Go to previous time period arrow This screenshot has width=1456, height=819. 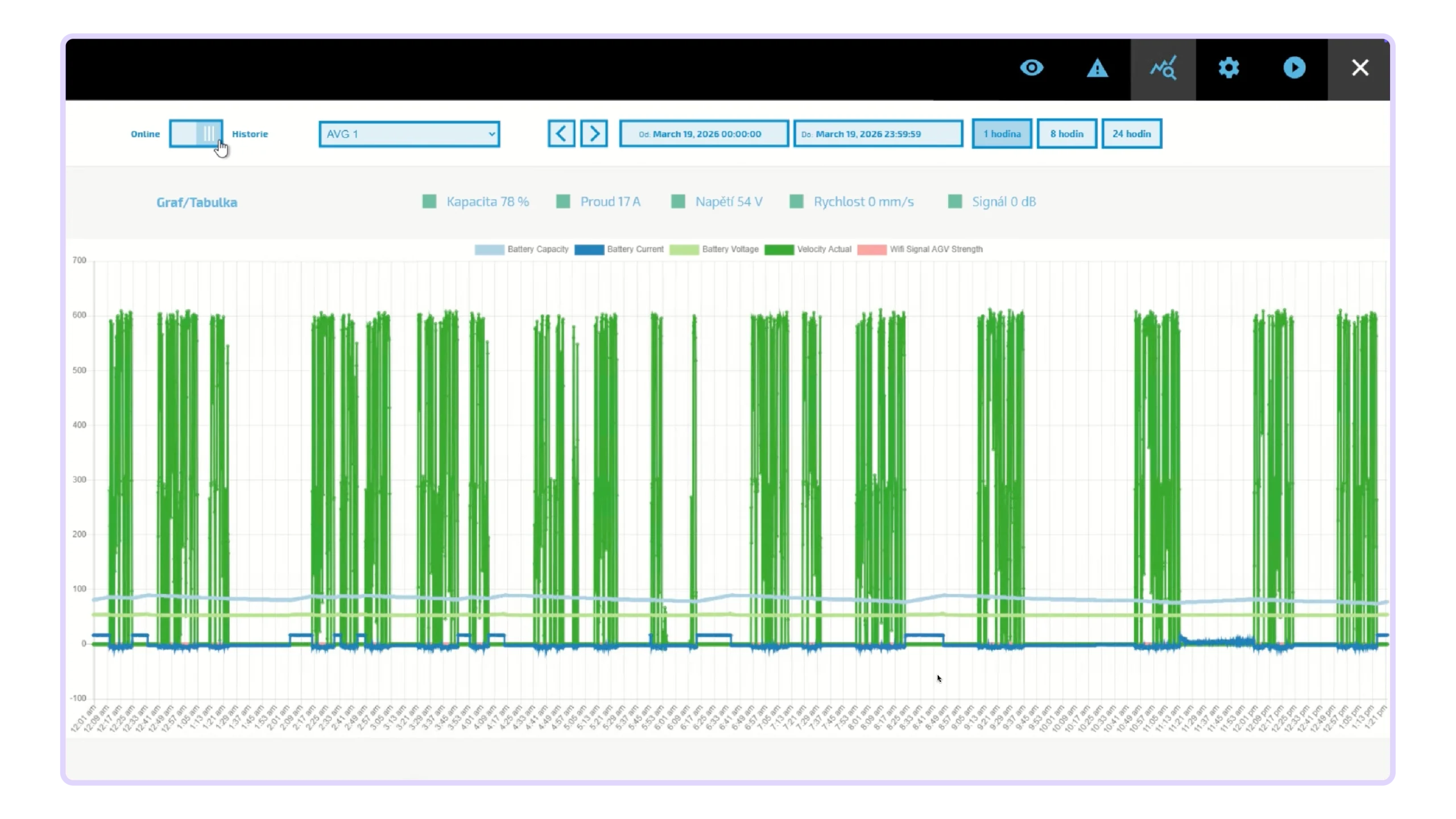point(561,134)
